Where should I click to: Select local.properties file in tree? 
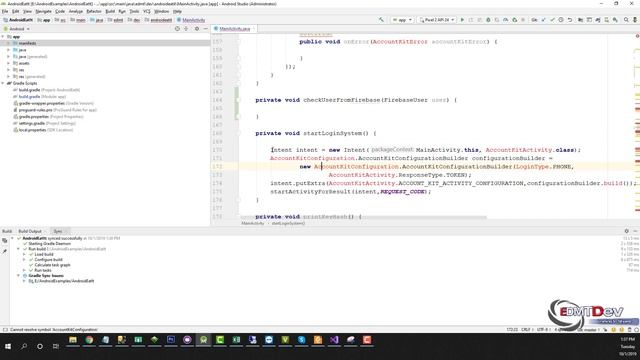click(x=43, y=130)
